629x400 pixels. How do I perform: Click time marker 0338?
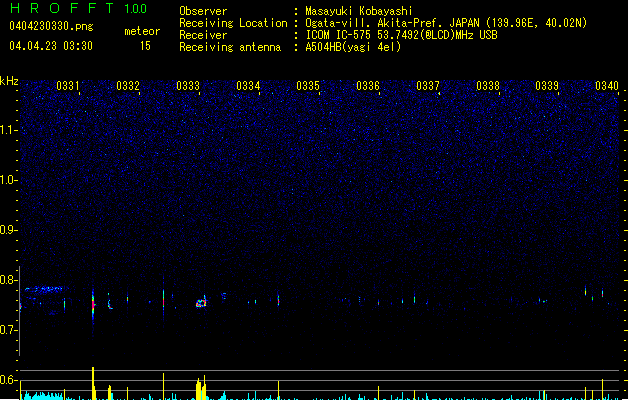pos(488,86)
